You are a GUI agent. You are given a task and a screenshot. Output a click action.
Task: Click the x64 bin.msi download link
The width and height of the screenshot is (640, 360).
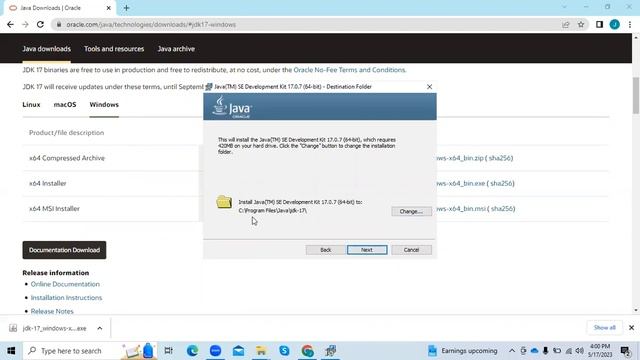pos(461,209)
